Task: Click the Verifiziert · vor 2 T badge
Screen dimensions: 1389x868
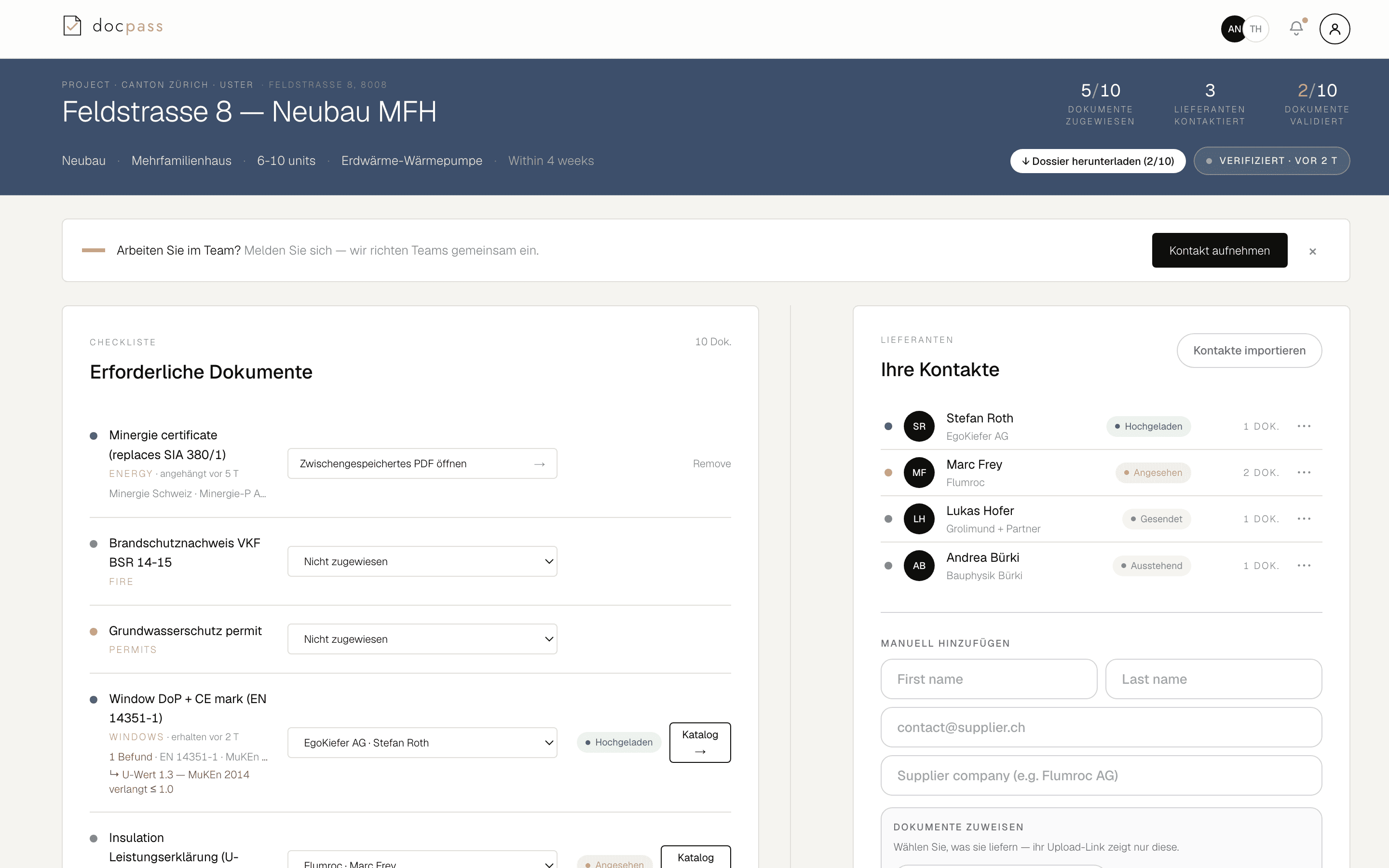Action: (x=1271, y=161)
